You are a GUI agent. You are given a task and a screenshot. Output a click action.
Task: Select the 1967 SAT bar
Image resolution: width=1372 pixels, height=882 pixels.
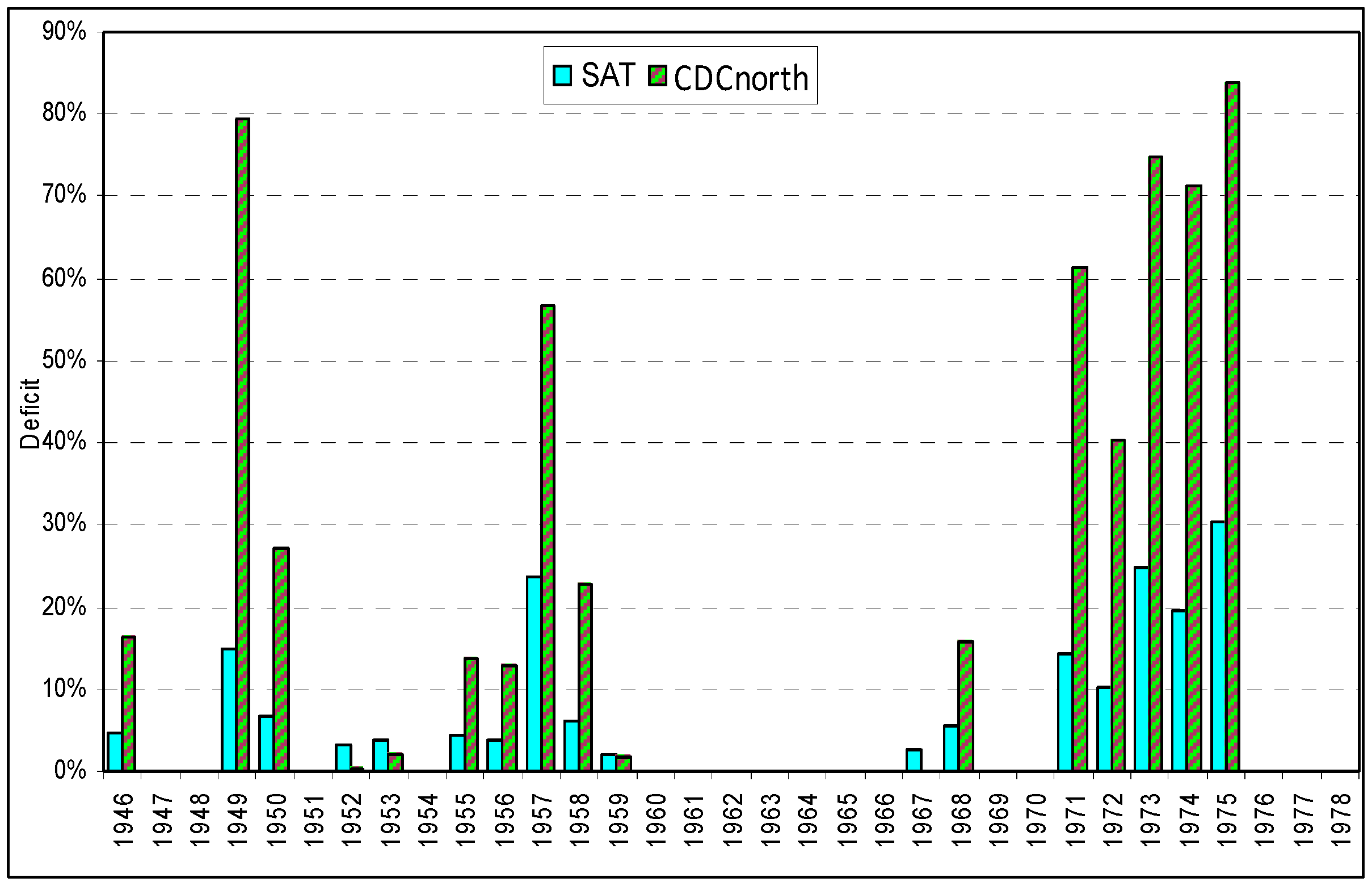coord(914,759)
